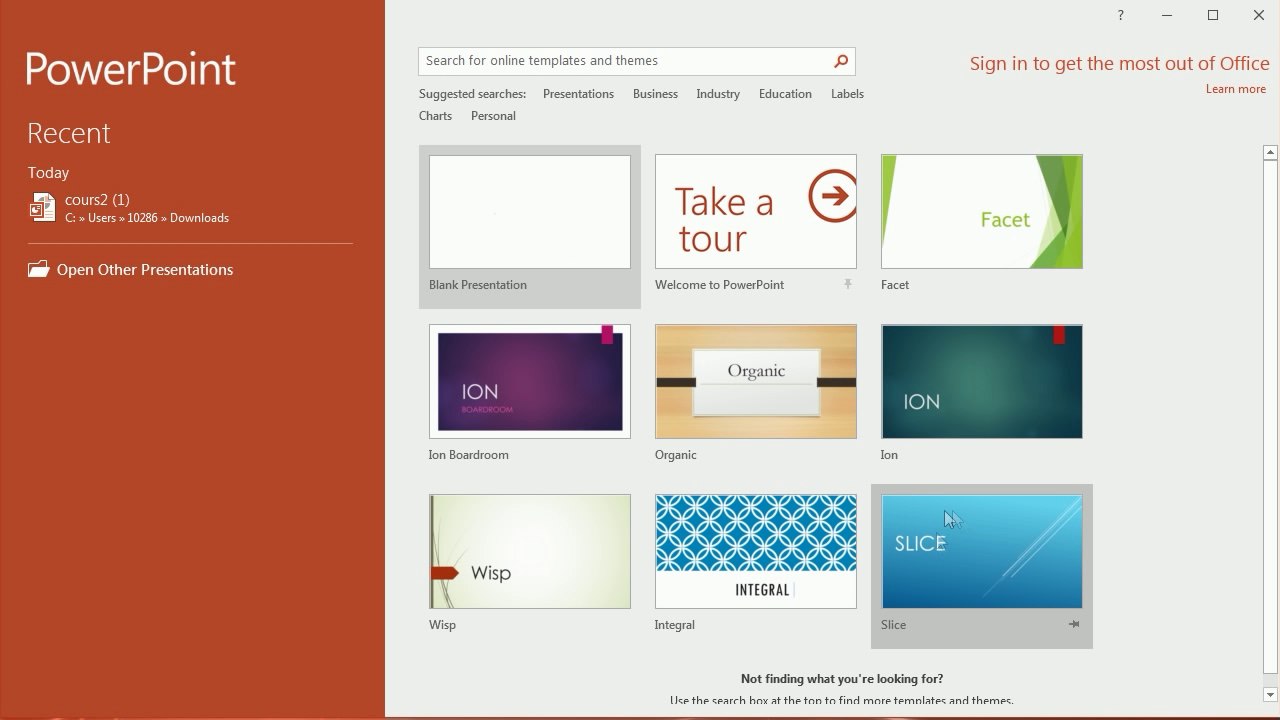This screenshot has height=720, width=1280.
Task: Click the pin icon for Welcome to PowerPoint
Action: pos(848,285)
